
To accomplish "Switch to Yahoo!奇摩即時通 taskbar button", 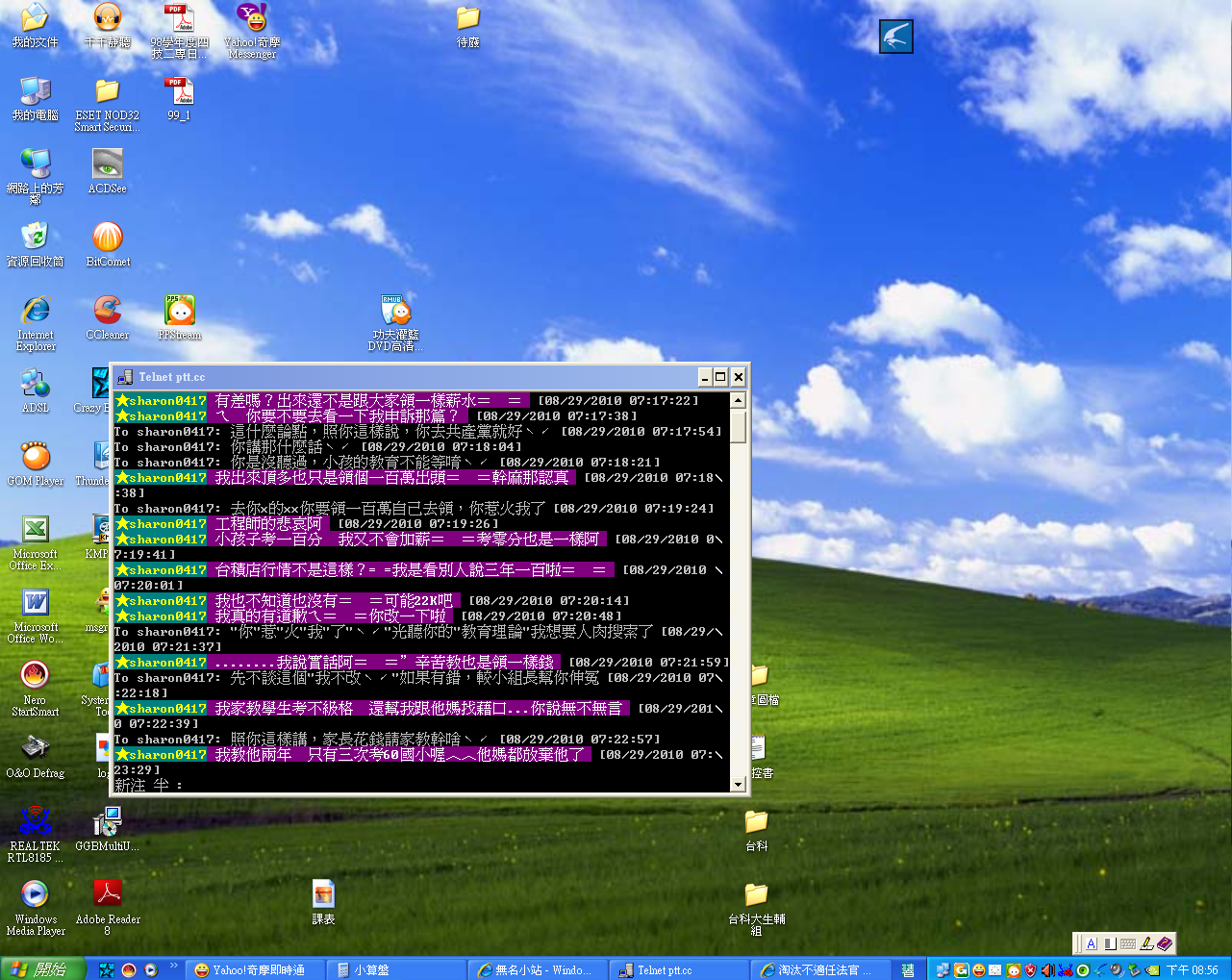I will click(x=254, y=970).
